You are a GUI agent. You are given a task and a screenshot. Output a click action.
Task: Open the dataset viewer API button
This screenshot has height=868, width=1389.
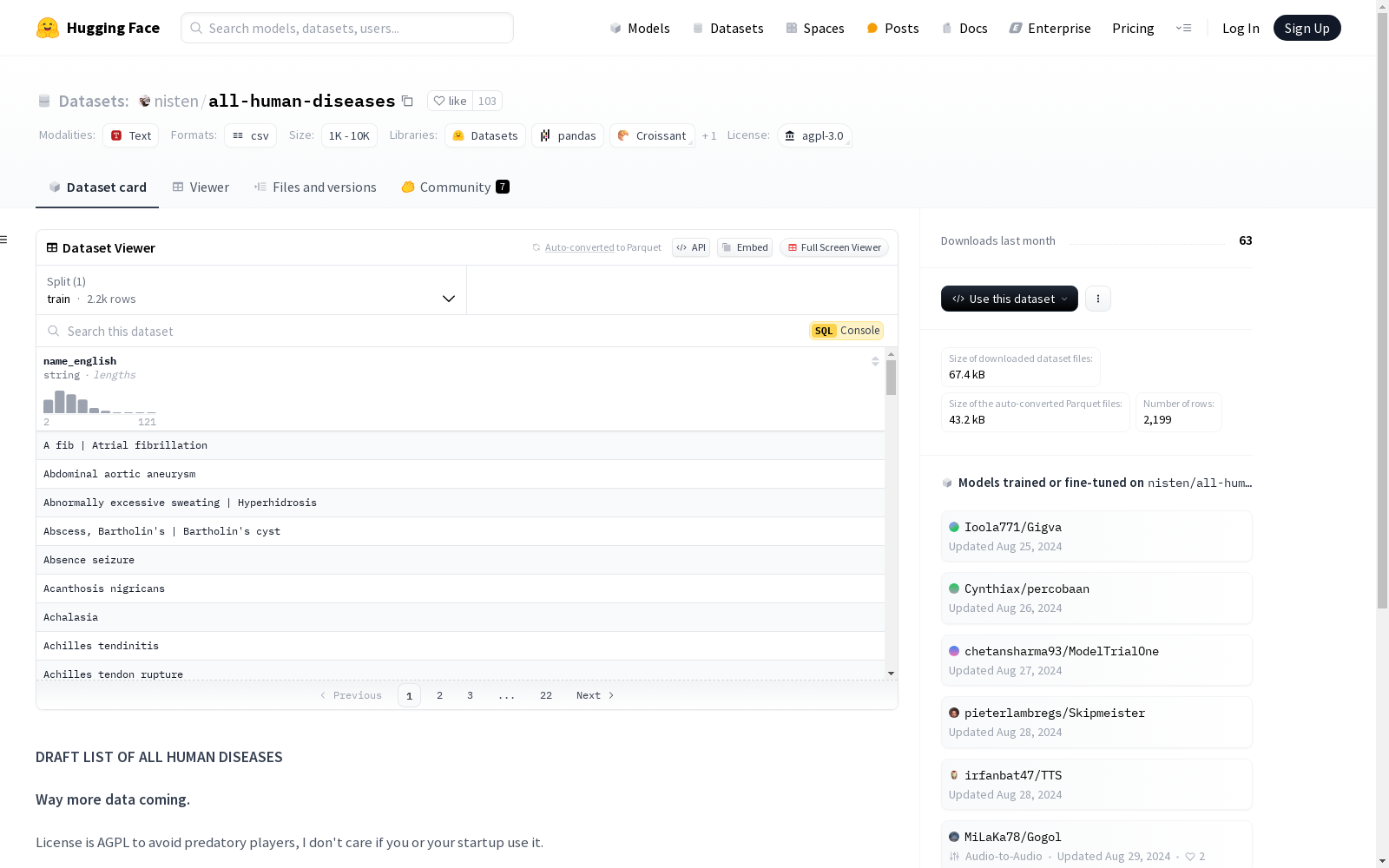coord(691,247)
